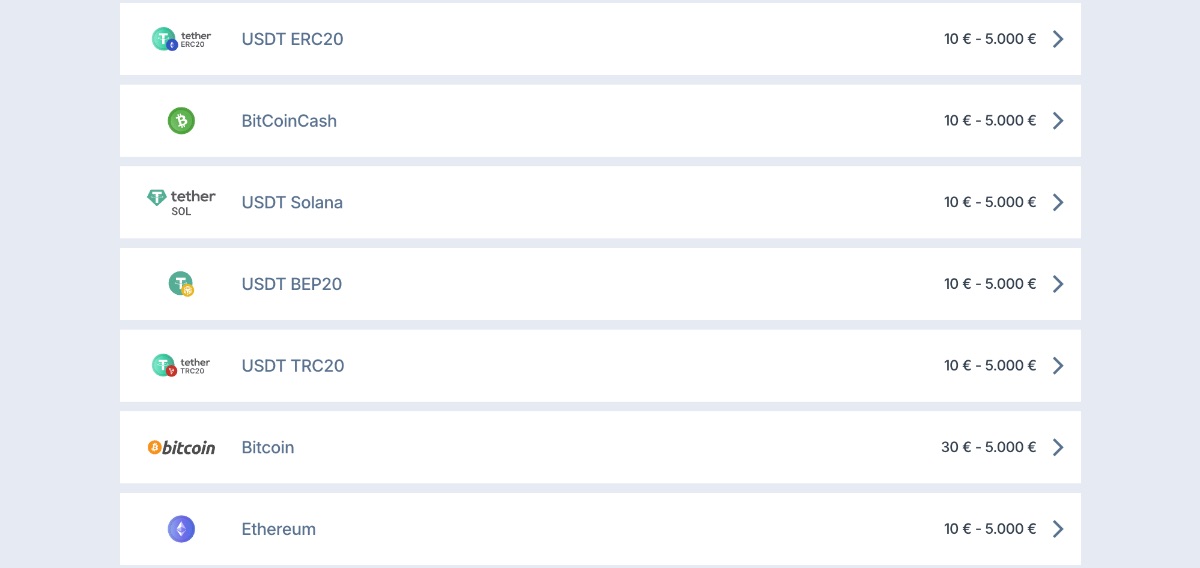The image size is (1200, 568).
Task: Click the USDT BEP20 coin icon
Action: 181,284
